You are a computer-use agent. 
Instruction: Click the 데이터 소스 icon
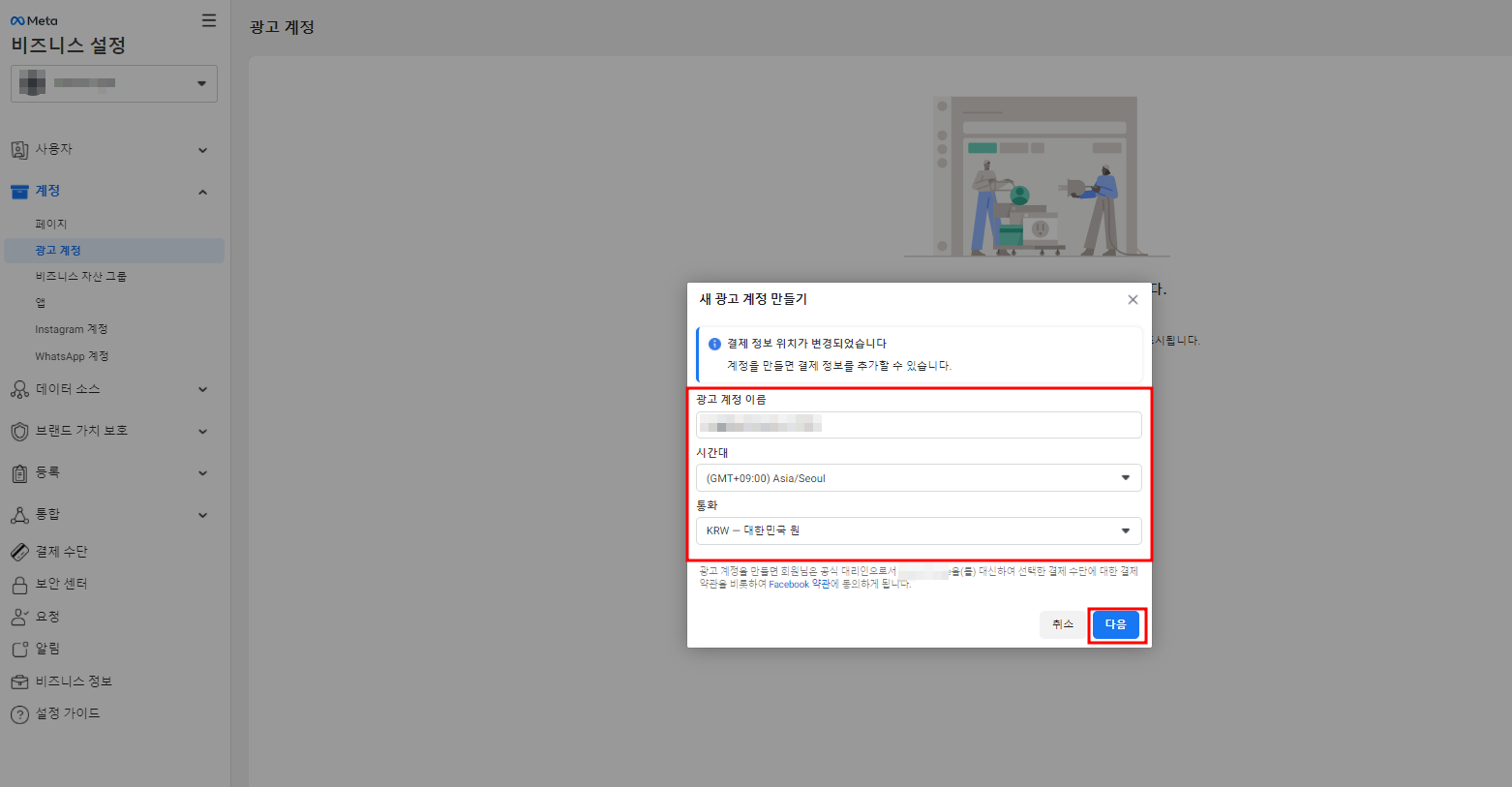[19, 389]
